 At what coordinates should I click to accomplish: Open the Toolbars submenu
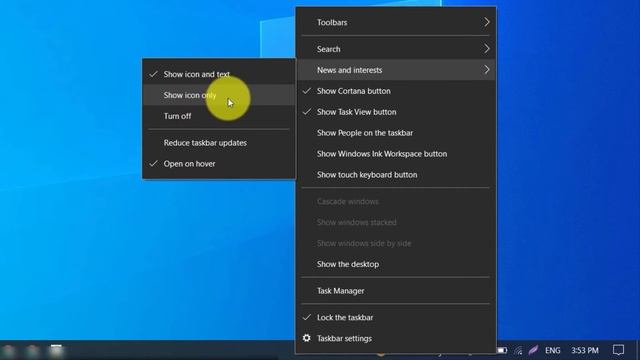pos(395,22)
